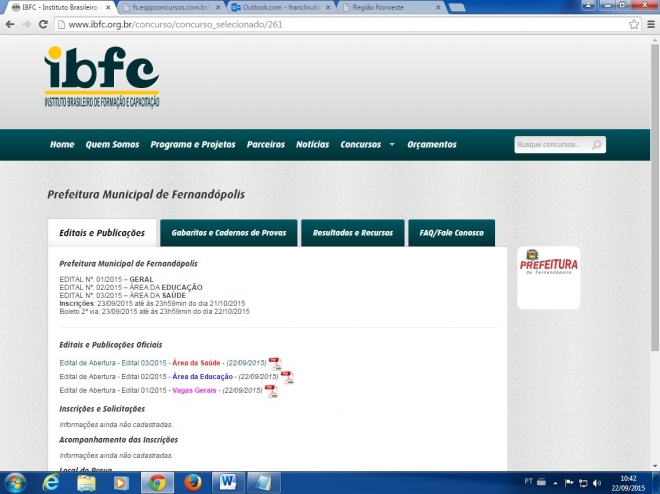Viewport: 660px width, 494px height.
Task: Open Word from the taskbar
Action: pyautogui.click(x=228, y=482)
